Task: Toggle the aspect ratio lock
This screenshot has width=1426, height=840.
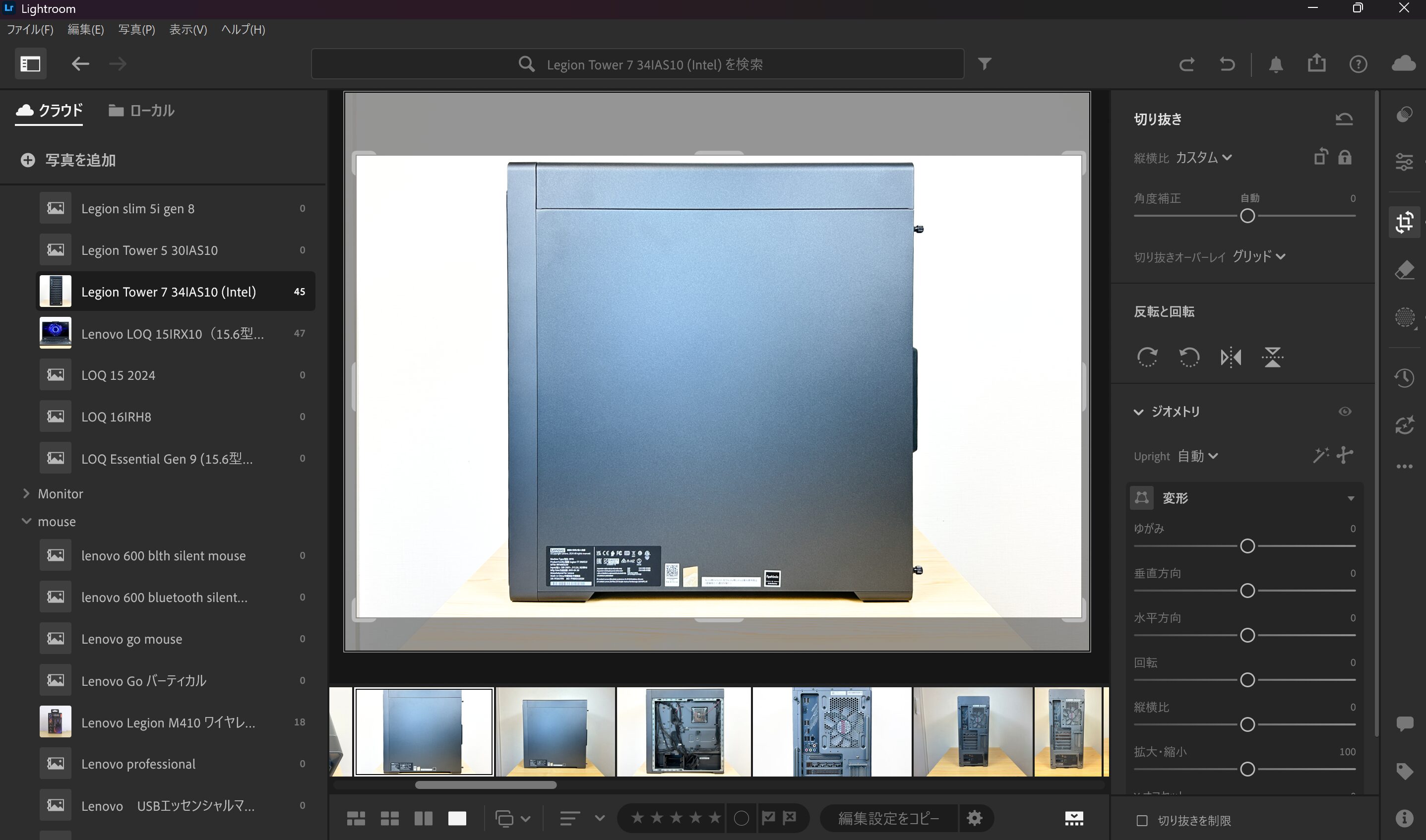Action: pyautogui.click(x=1345, y=157)
